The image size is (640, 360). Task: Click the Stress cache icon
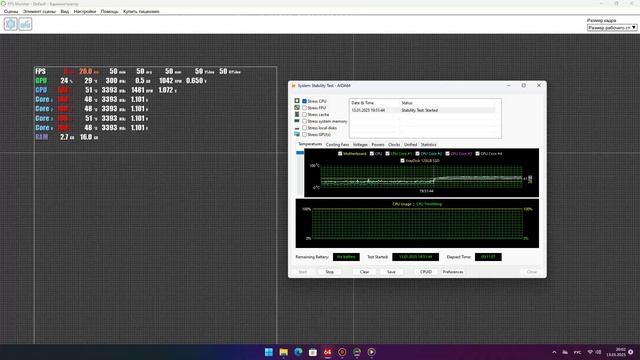click(x=297, y=114)
